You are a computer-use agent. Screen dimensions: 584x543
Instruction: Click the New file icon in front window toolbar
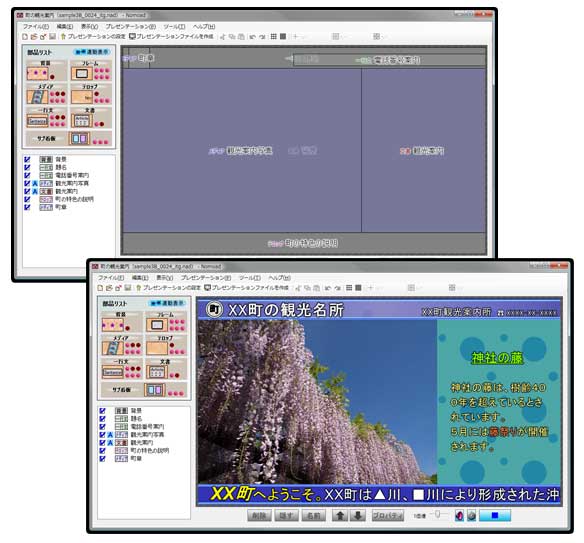pos(100,288)
